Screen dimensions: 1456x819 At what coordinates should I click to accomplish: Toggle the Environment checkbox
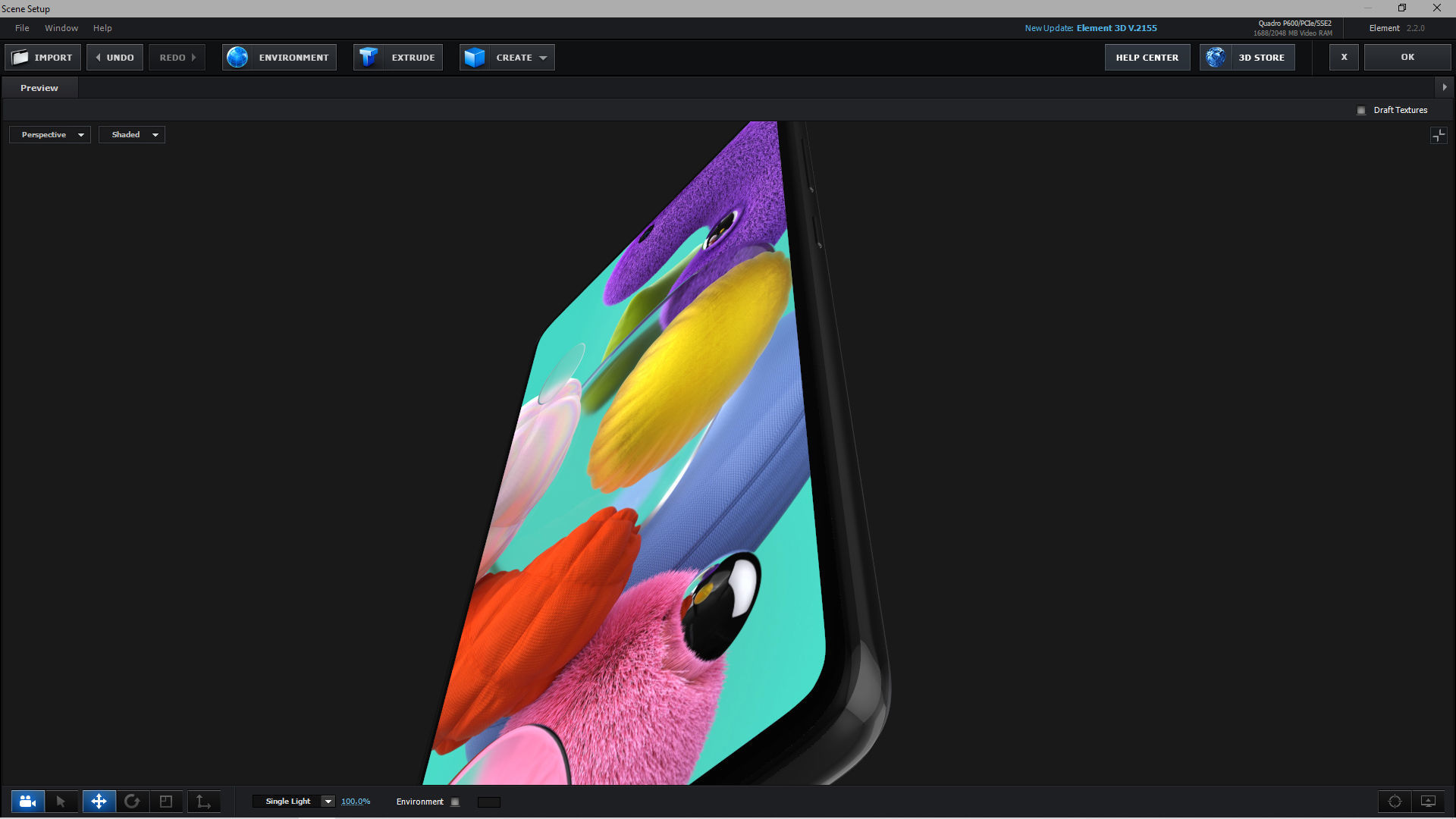pyautogui.click(x=455, y=802)
